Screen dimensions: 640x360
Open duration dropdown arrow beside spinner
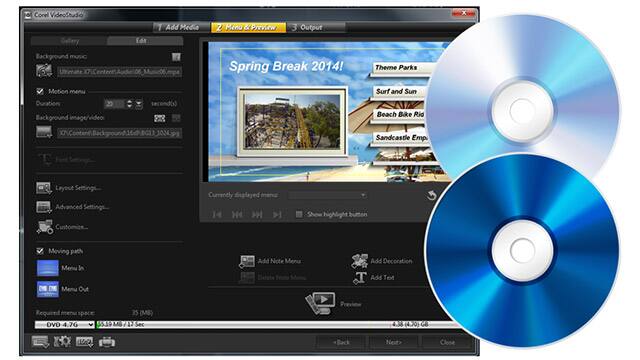pos(139,104)
